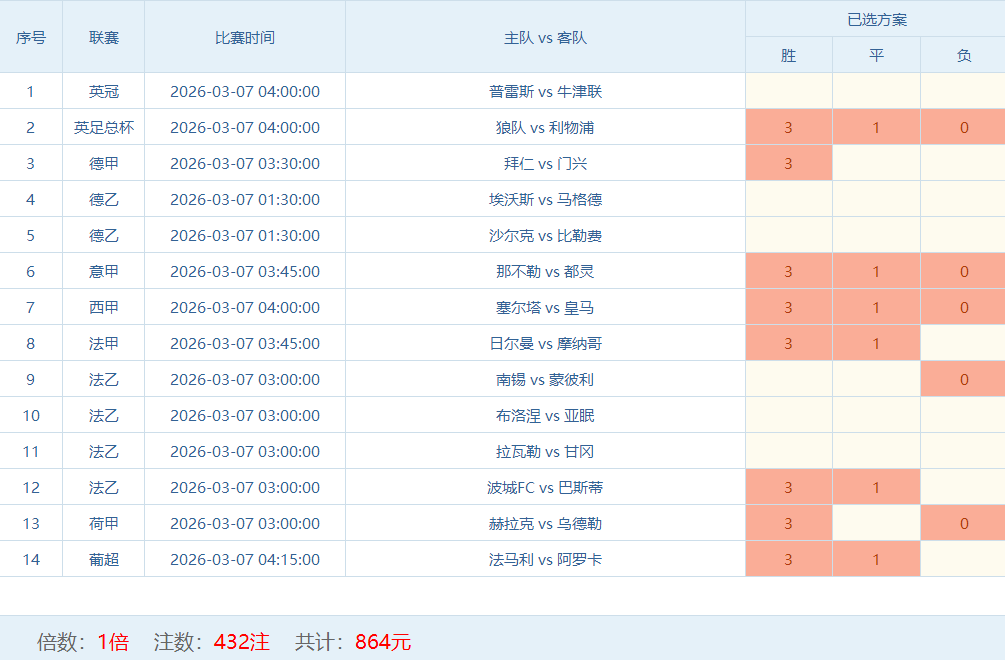
Task: Click the 负 column header
Action: [963, 56]
